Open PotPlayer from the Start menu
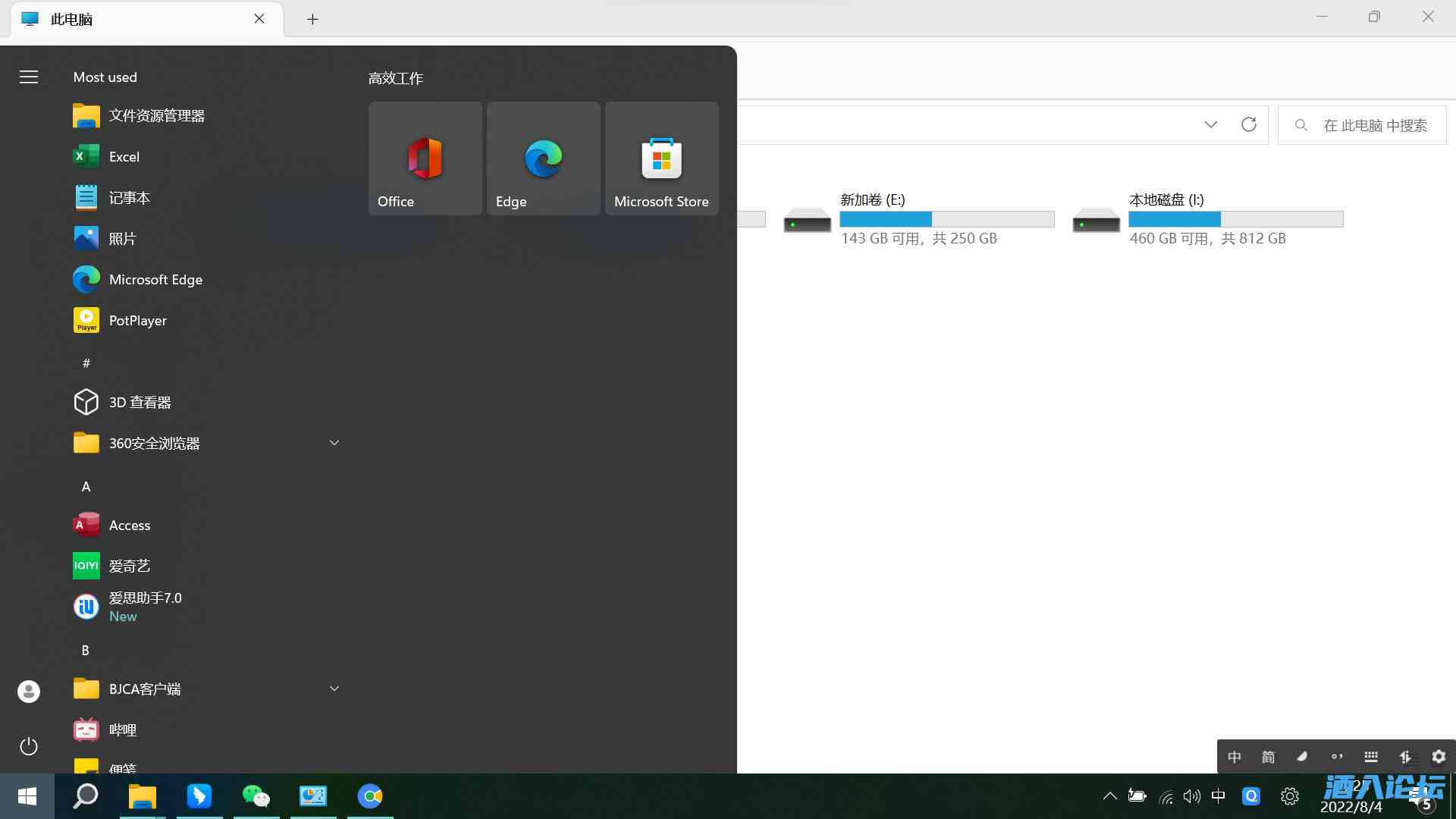This screenshot has height=819, width=1456. 137,320
